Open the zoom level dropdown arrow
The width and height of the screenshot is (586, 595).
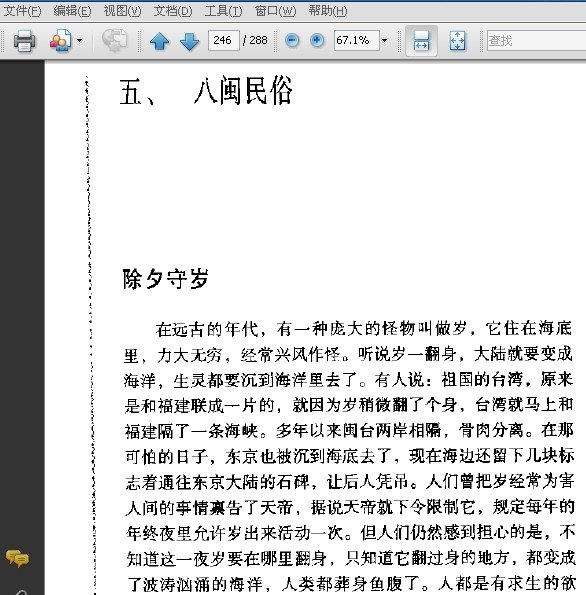[x=384, y=40]
